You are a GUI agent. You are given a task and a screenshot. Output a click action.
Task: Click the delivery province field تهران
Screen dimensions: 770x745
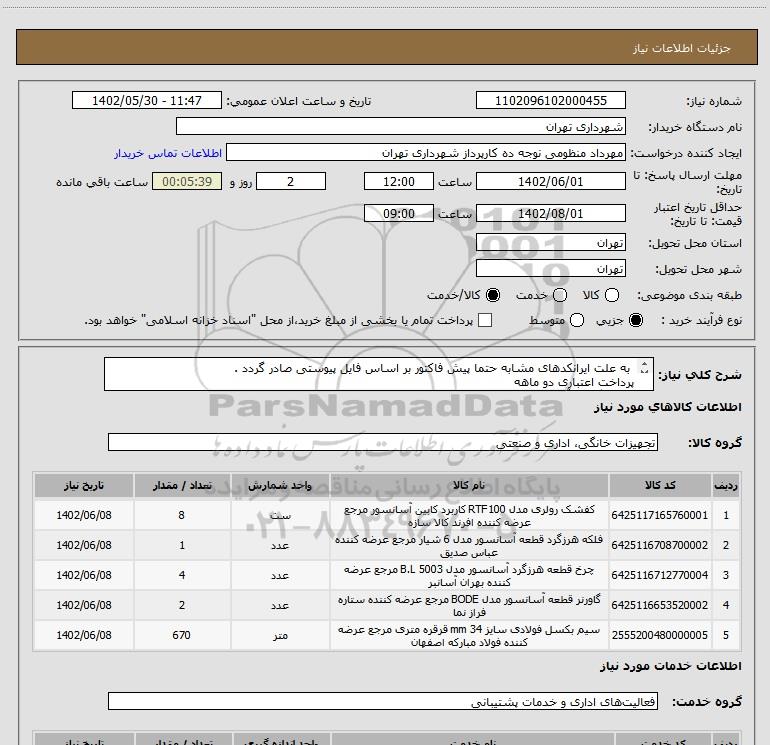tap(550, 243)
